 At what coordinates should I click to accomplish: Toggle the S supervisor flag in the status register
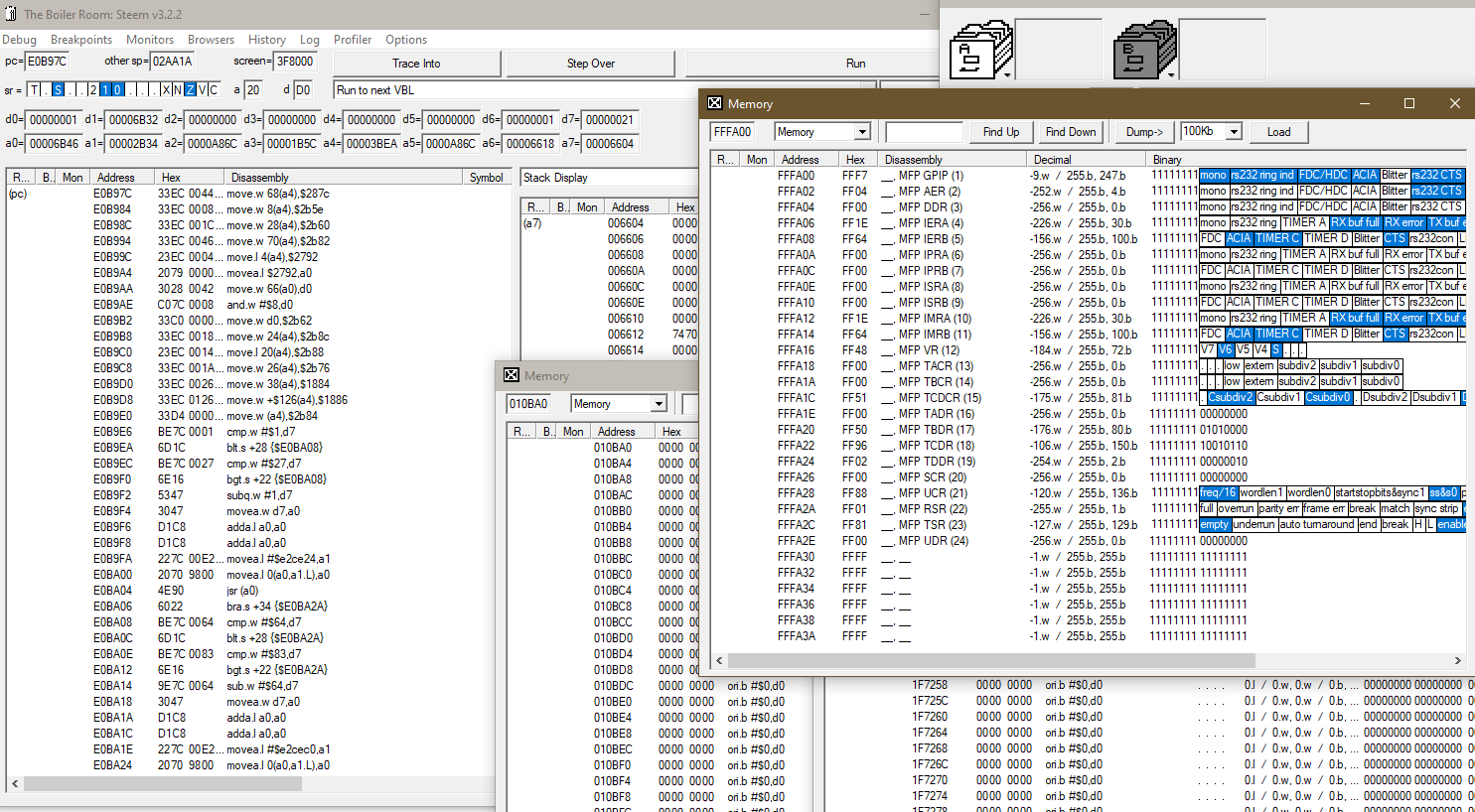(x=58, y=90)
